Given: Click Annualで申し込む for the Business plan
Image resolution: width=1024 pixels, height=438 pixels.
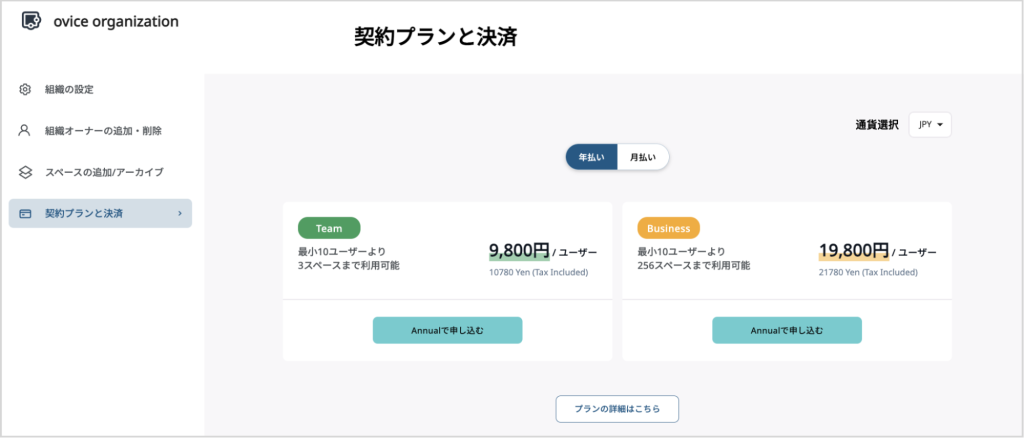Looking at the screenshot, I should point(787,330).
